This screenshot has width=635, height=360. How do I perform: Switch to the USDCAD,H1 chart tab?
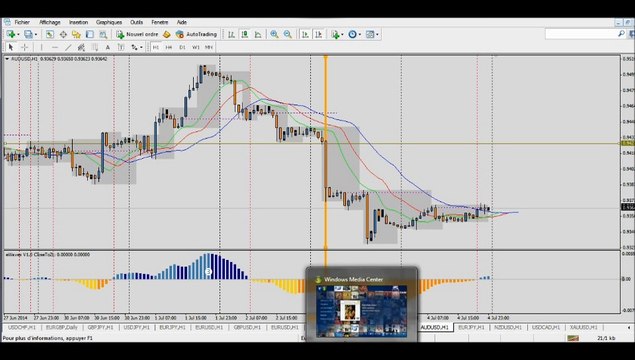546,327
